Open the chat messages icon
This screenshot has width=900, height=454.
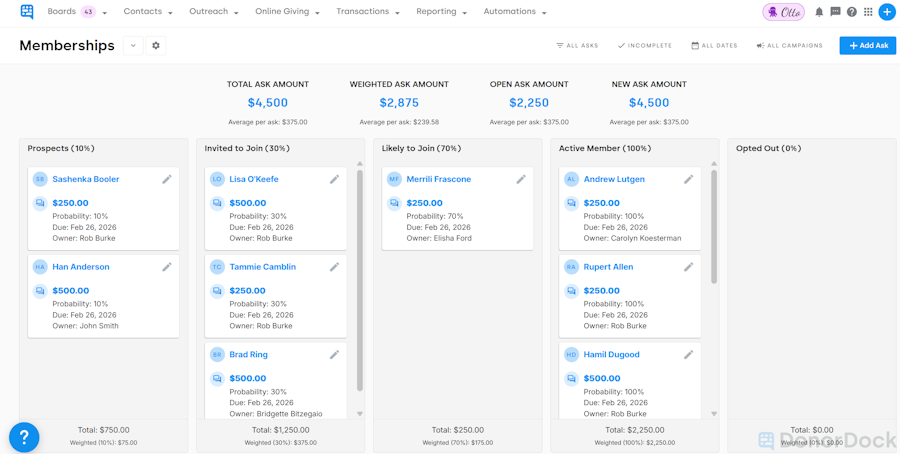pyautogui.click(x=835, y=12)
